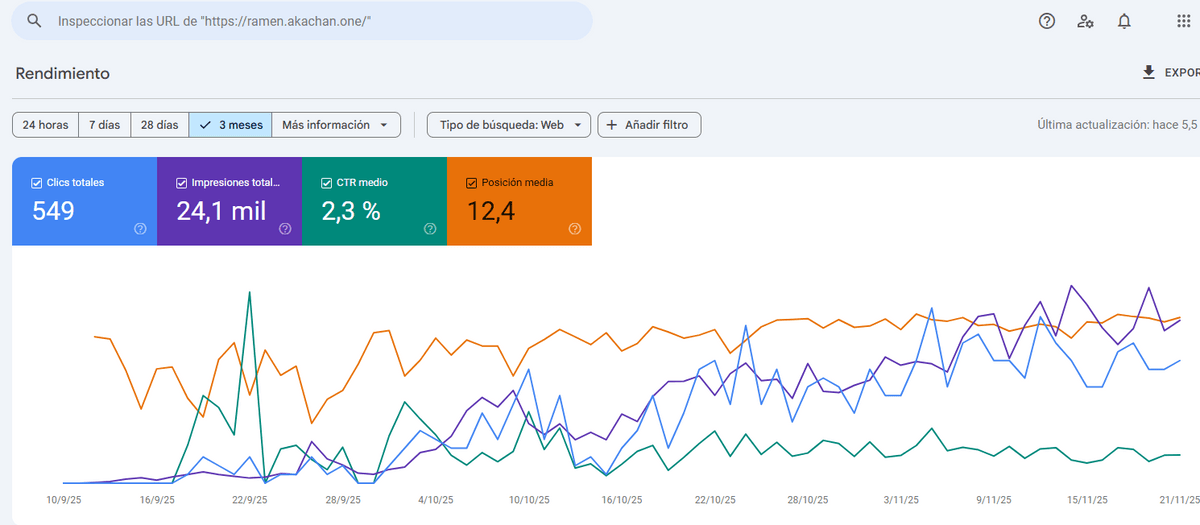
Task: Select the 7 días date range
Action: [104, 125]
